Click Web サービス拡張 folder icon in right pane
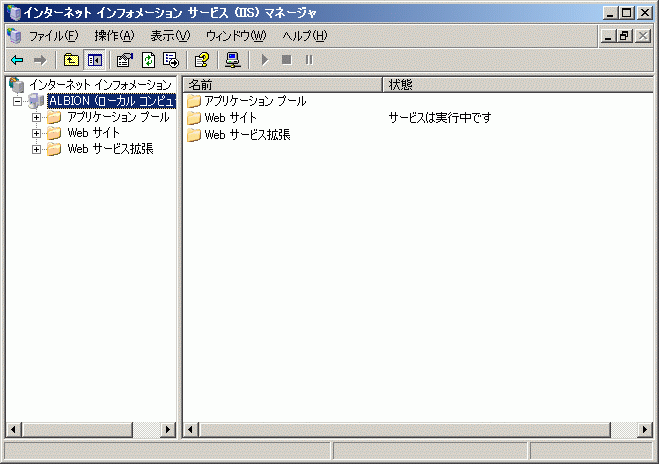The height and width of the screenshot is (464, 659). [194, 134]
